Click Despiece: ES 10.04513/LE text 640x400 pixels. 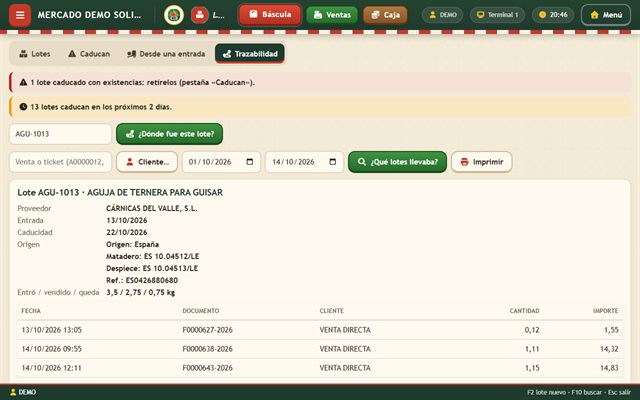pyautogui.click(x=152, y=268)
